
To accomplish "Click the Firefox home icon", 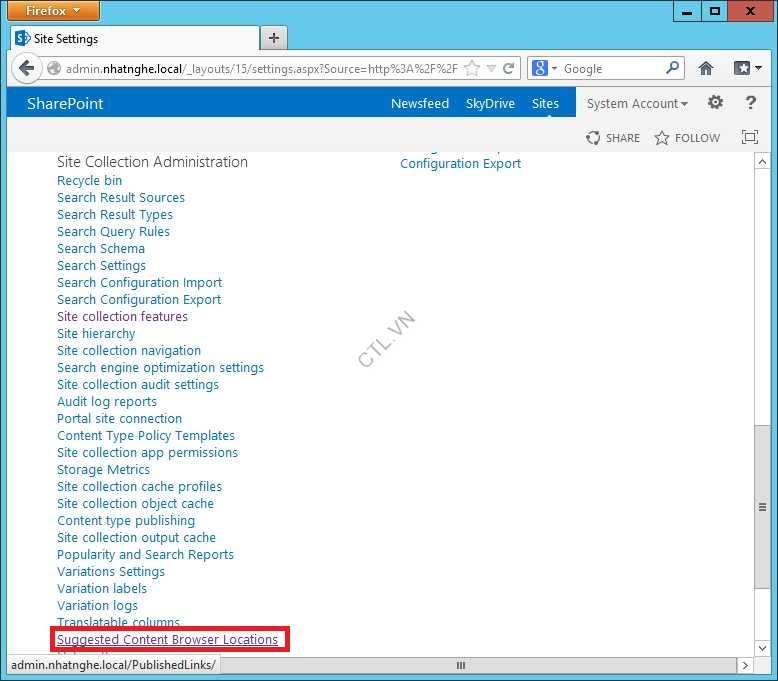I will pyautogui.click(x=706, y=68).
